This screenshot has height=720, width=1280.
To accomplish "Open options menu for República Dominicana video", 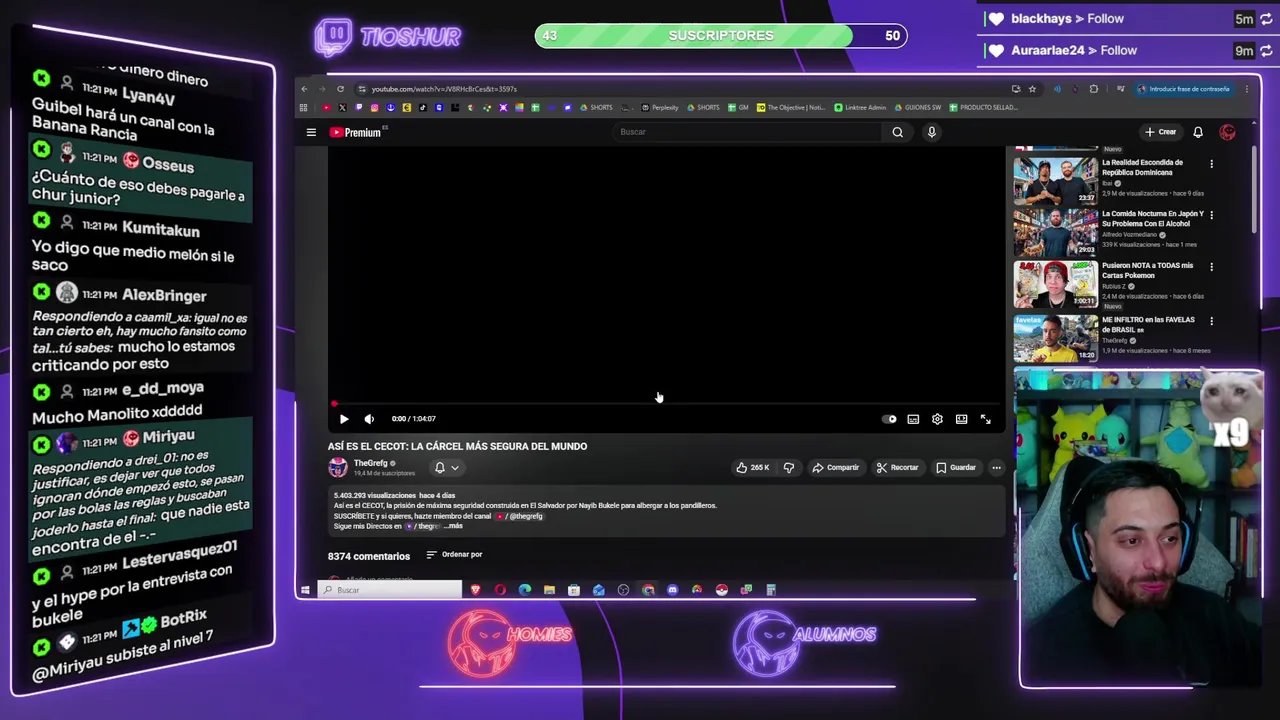I will (x=1211, y=164).
